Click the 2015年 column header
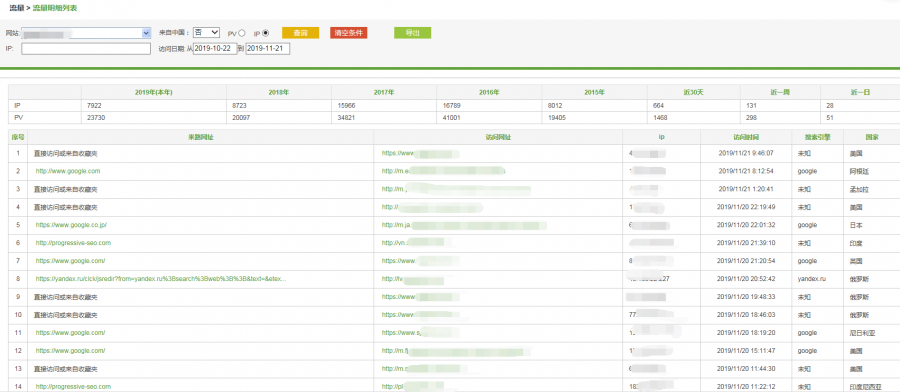 pyautogui.click(x=595, y=92)
